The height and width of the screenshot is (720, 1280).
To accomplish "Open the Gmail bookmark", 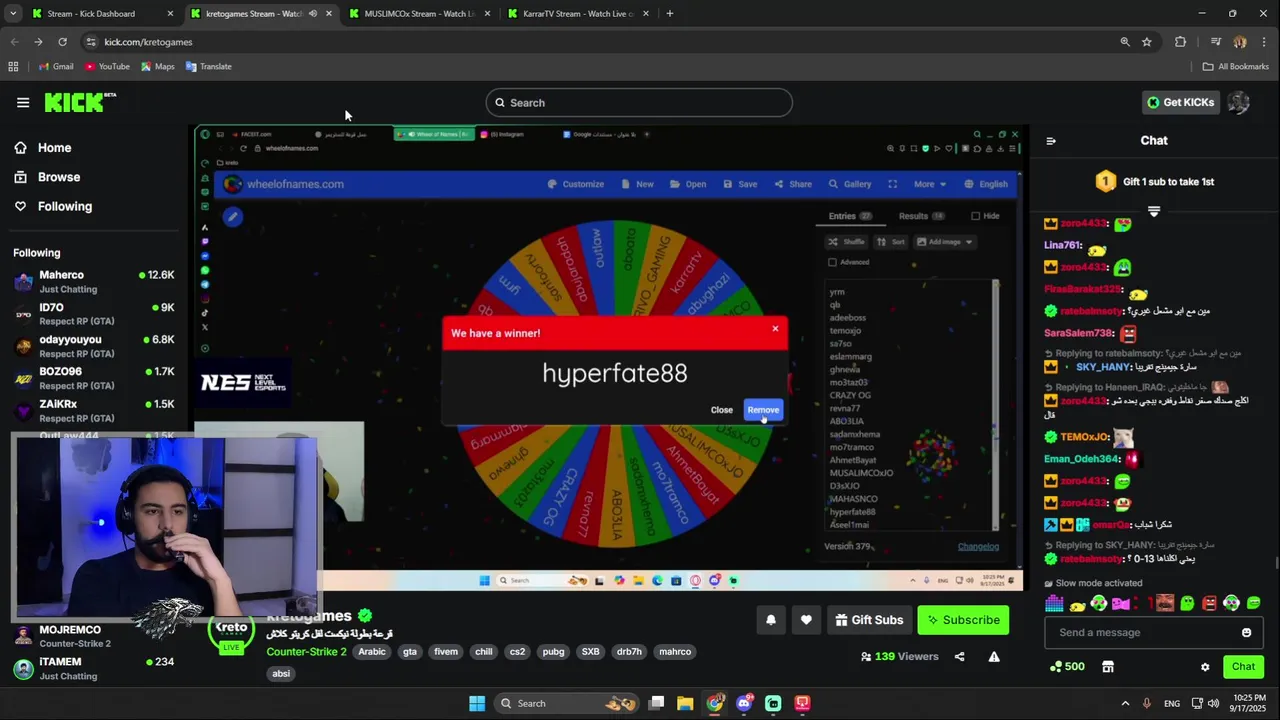I will point(56,67).
